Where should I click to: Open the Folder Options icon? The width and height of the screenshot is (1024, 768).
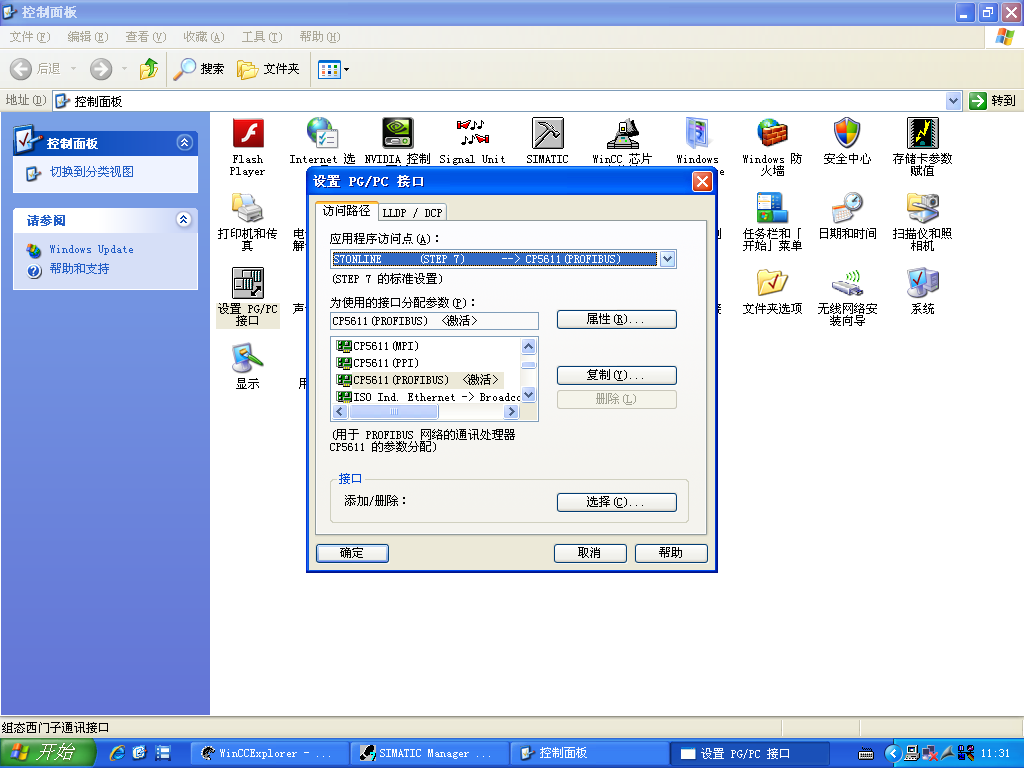(x=772, y=291)
